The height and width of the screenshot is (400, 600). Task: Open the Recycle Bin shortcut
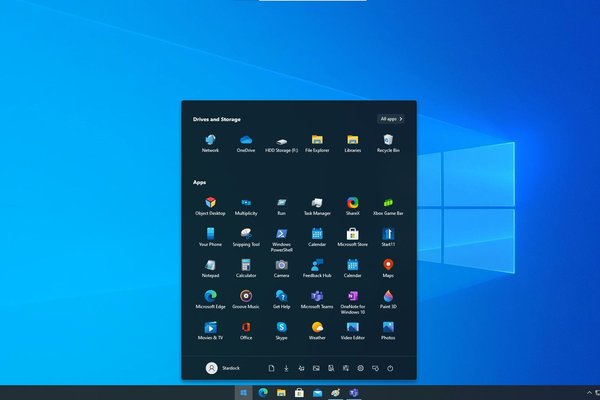[388, 144]
